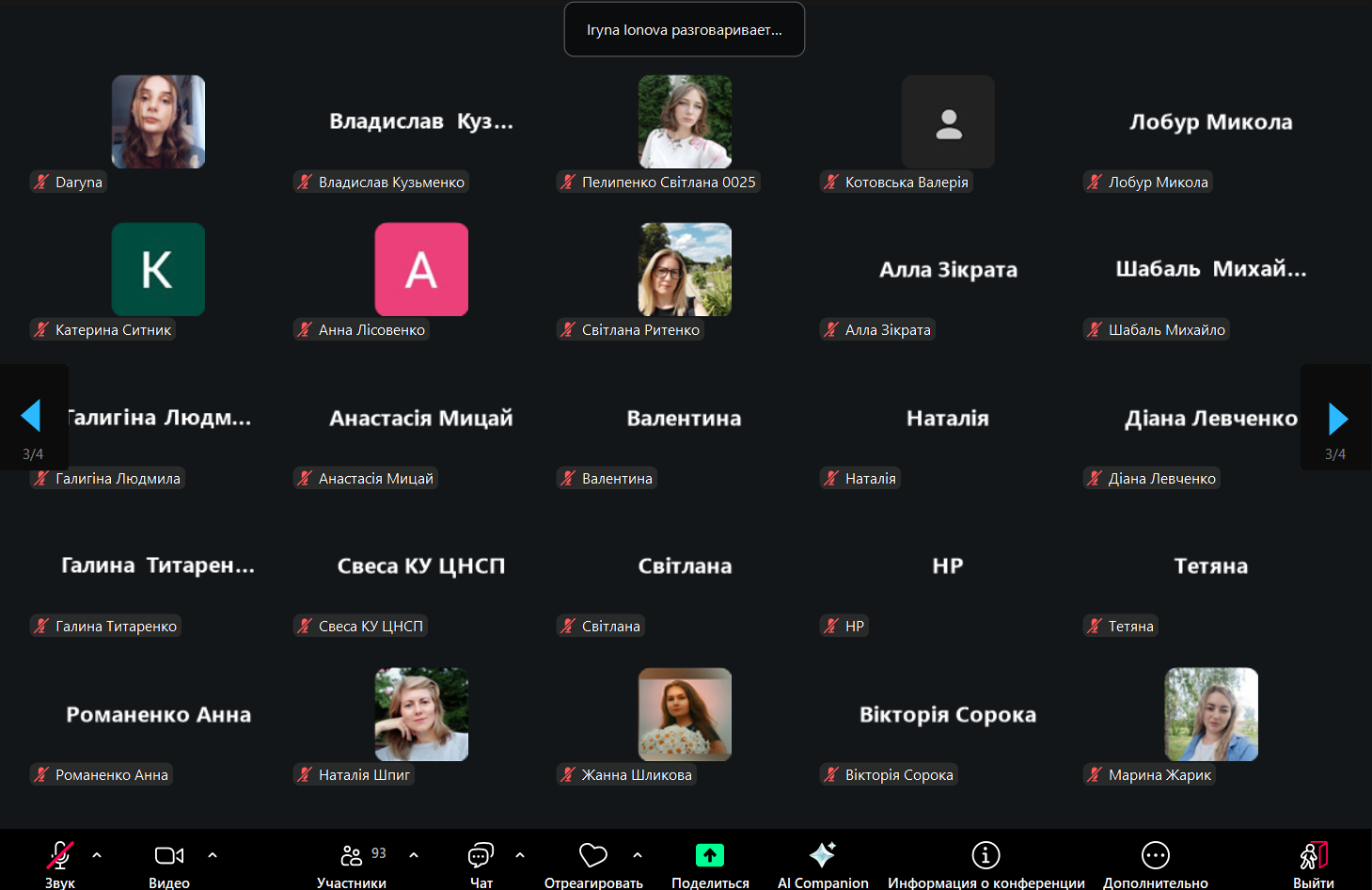
Task: Click the Iryna Ionova speaking notification banner
Action: pos(684,30)
